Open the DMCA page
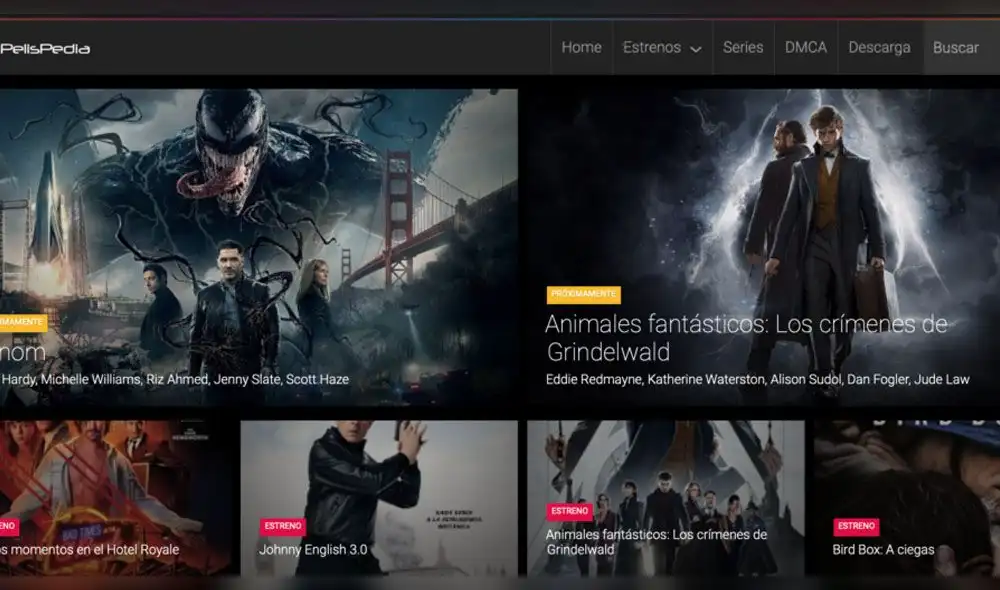Viewport: 1000px width, 590px height. 805,47
